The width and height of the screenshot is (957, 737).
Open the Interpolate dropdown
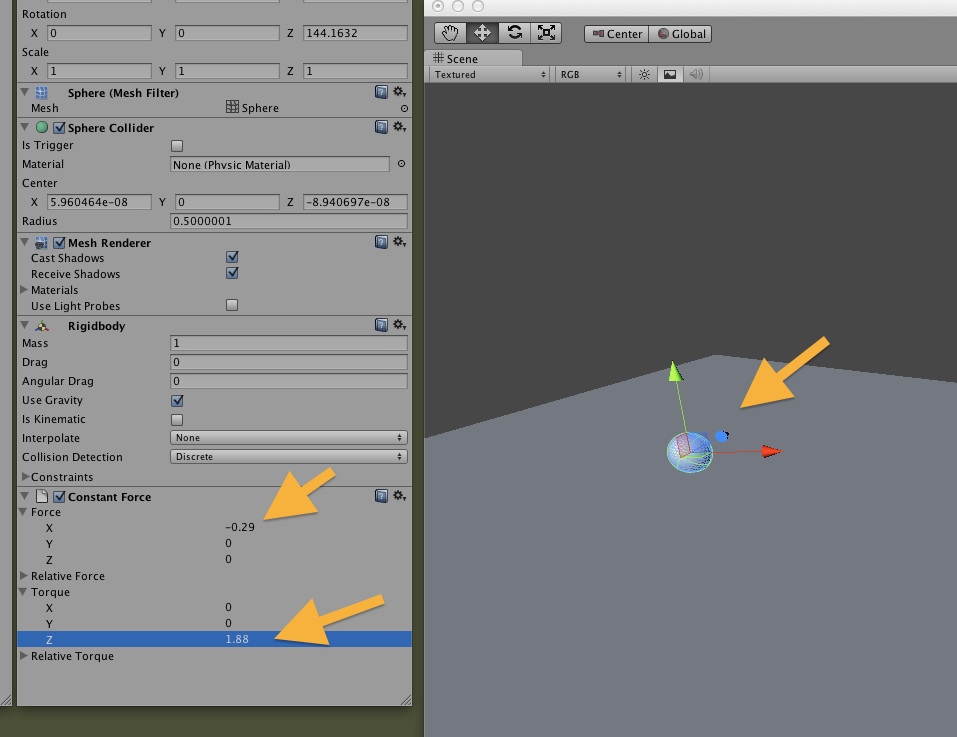click(287, 437)
